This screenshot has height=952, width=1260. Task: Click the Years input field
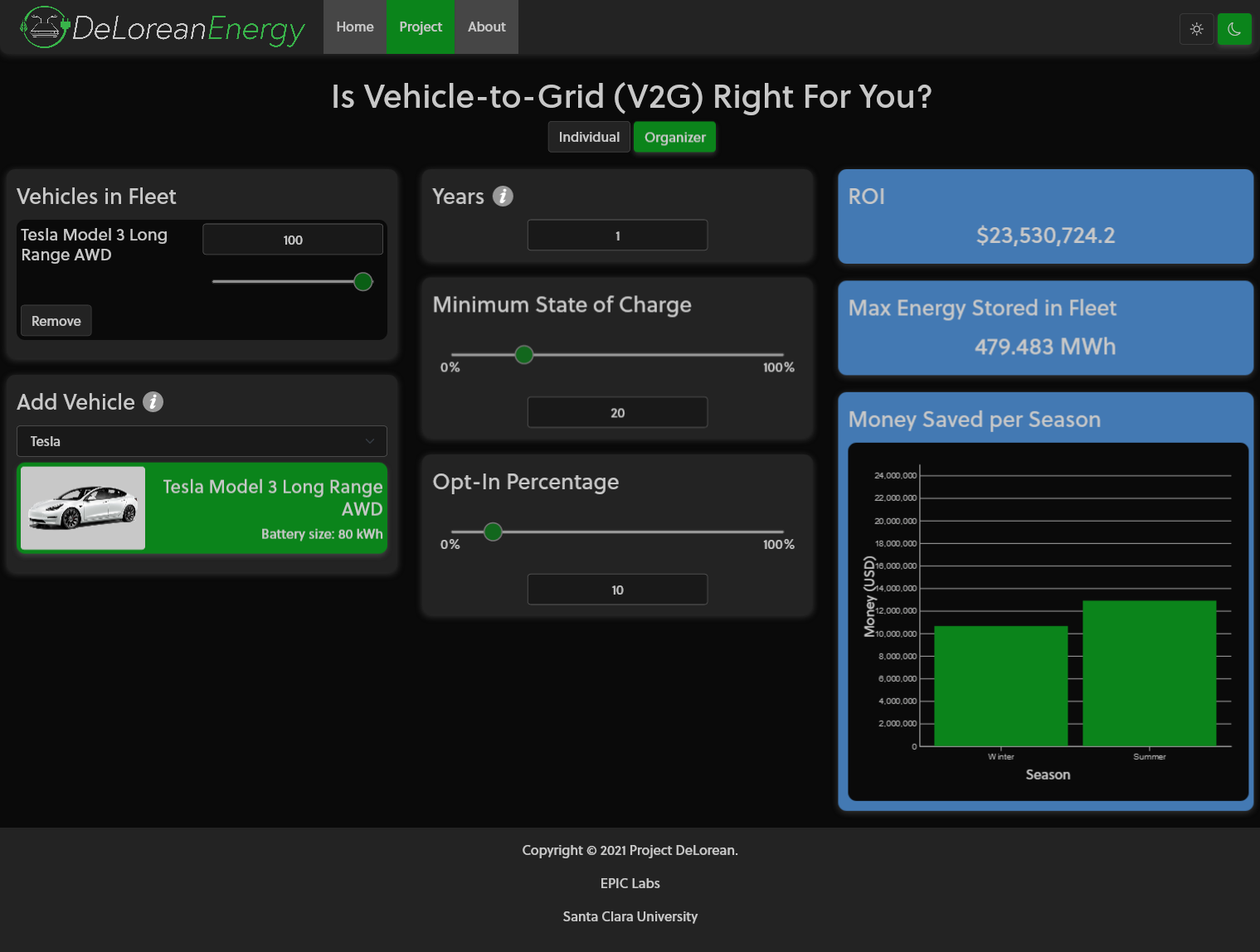point(617,236)
